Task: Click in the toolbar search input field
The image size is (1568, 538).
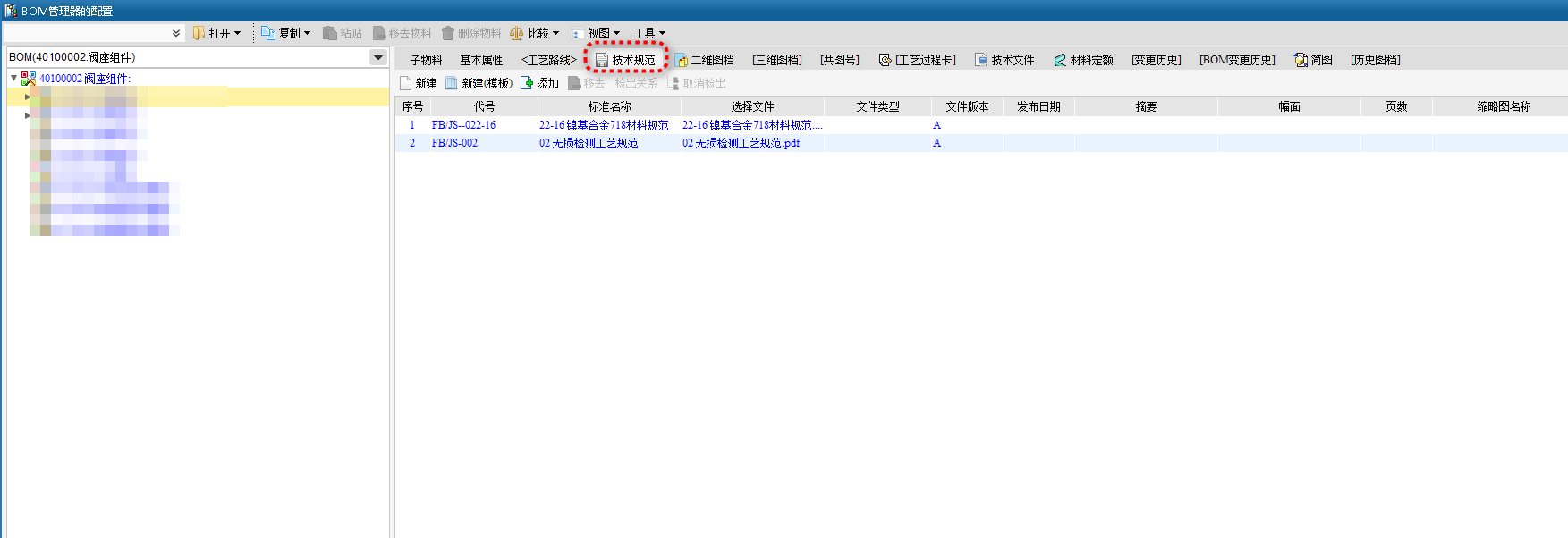Action: [86, 33]
